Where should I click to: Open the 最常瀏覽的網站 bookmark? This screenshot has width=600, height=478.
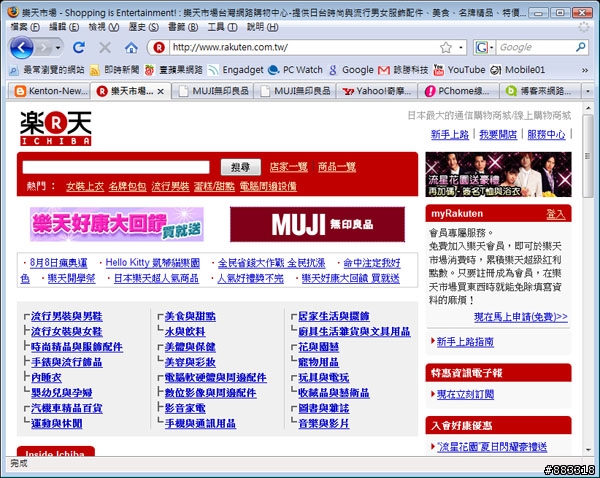click(x=47, y=70)
